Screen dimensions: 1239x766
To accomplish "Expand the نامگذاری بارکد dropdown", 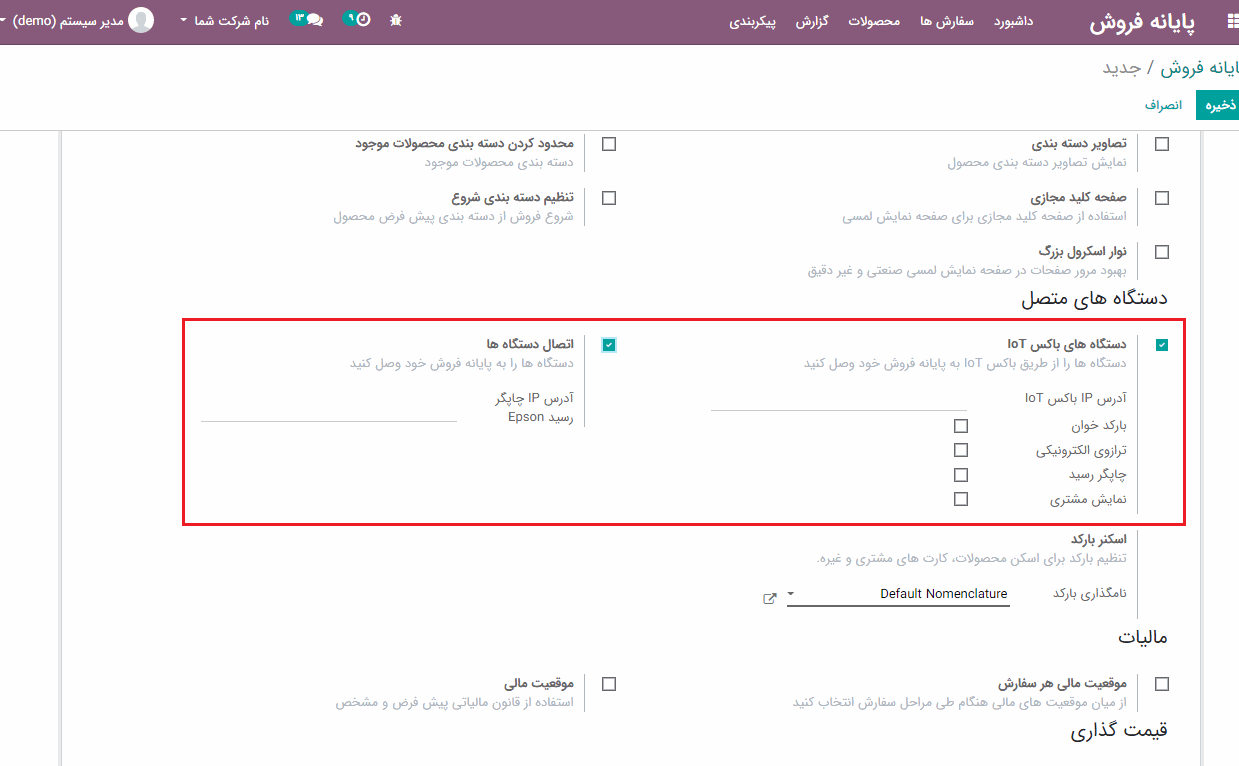I will [x=898, y=594].
